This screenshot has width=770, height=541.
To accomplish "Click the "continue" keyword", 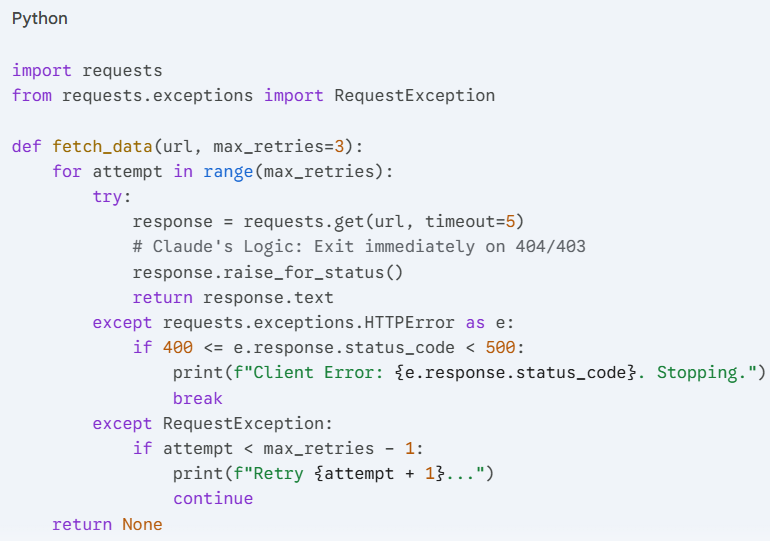I will [x=213, y=499].
